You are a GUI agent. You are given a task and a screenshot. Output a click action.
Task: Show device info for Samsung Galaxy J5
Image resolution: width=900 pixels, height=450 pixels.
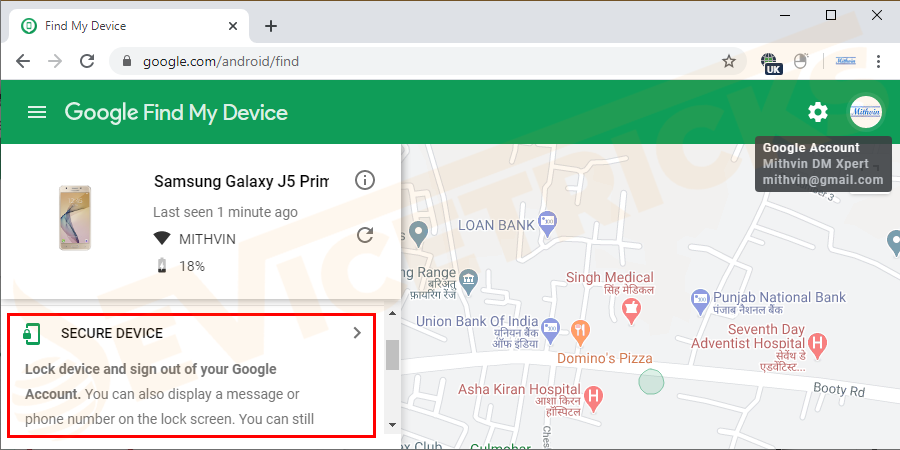pyautogui.click(x=365, y=180)
